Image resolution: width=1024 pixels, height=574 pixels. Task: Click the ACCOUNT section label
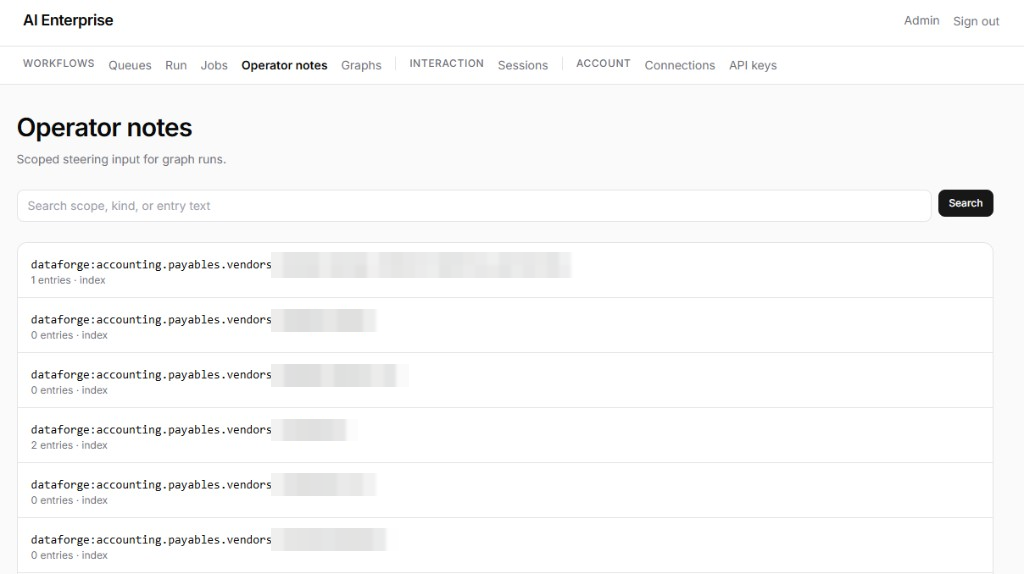tap(603, 63)
